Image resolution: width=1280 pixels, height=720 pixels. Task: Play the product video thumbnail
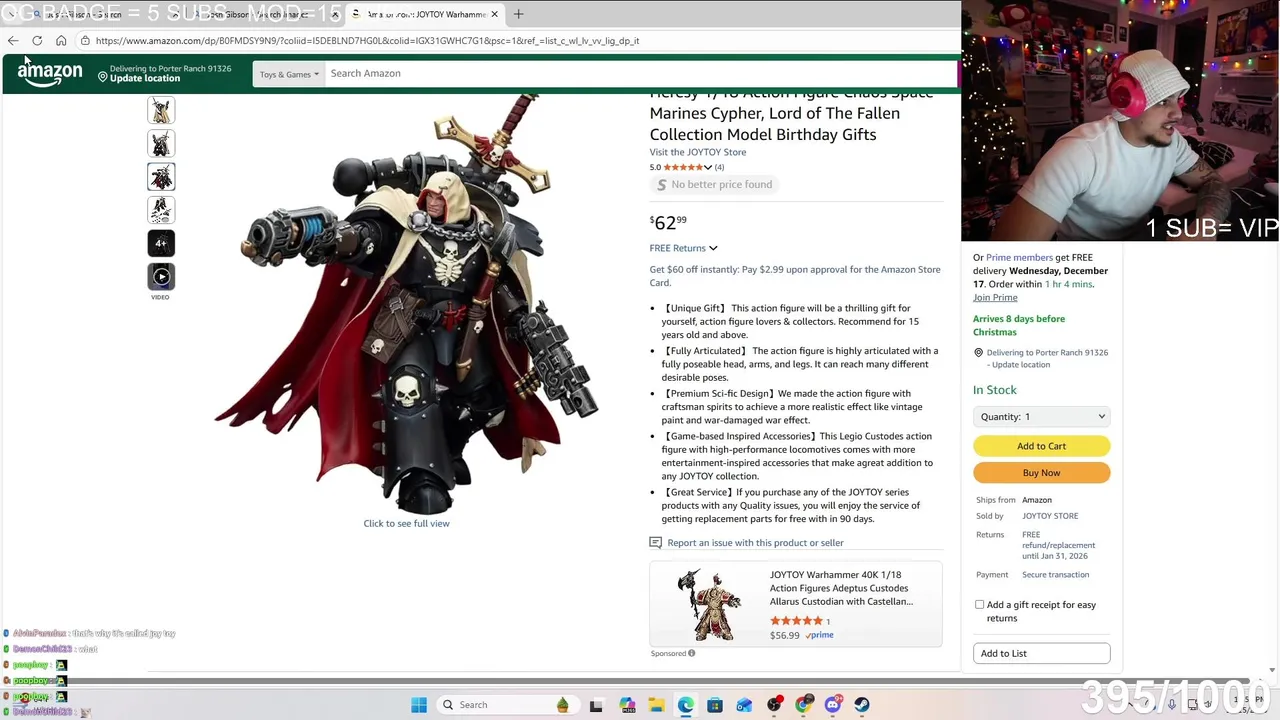click(161, 277)
